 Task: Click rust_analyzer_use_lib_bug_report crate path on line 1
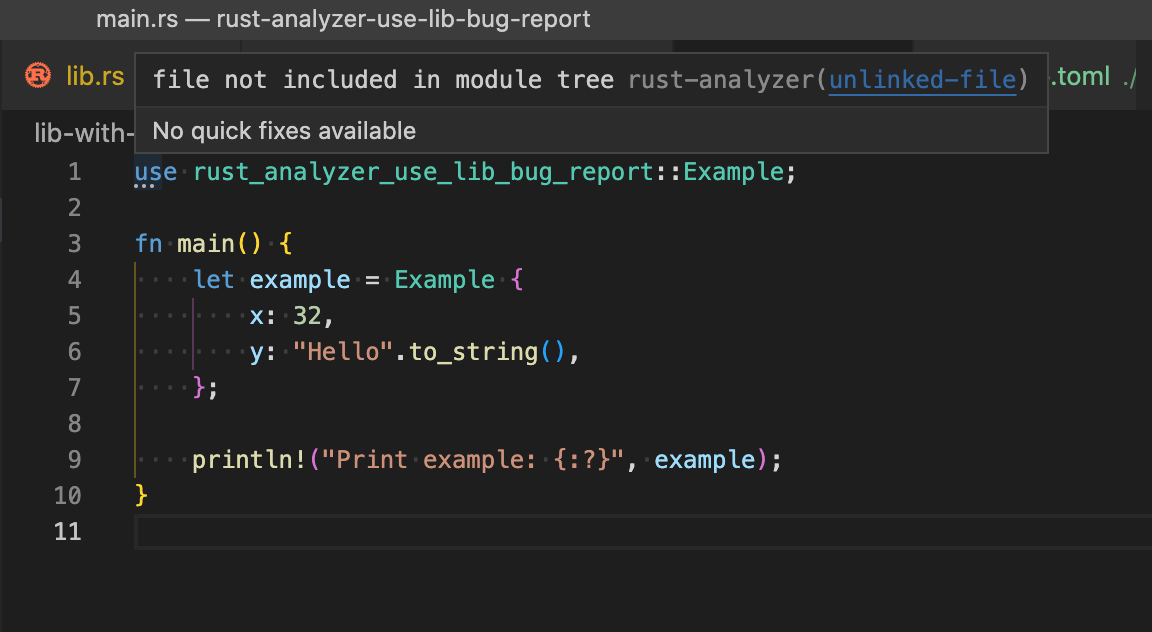pyautogui.click(x=423, y=172)
